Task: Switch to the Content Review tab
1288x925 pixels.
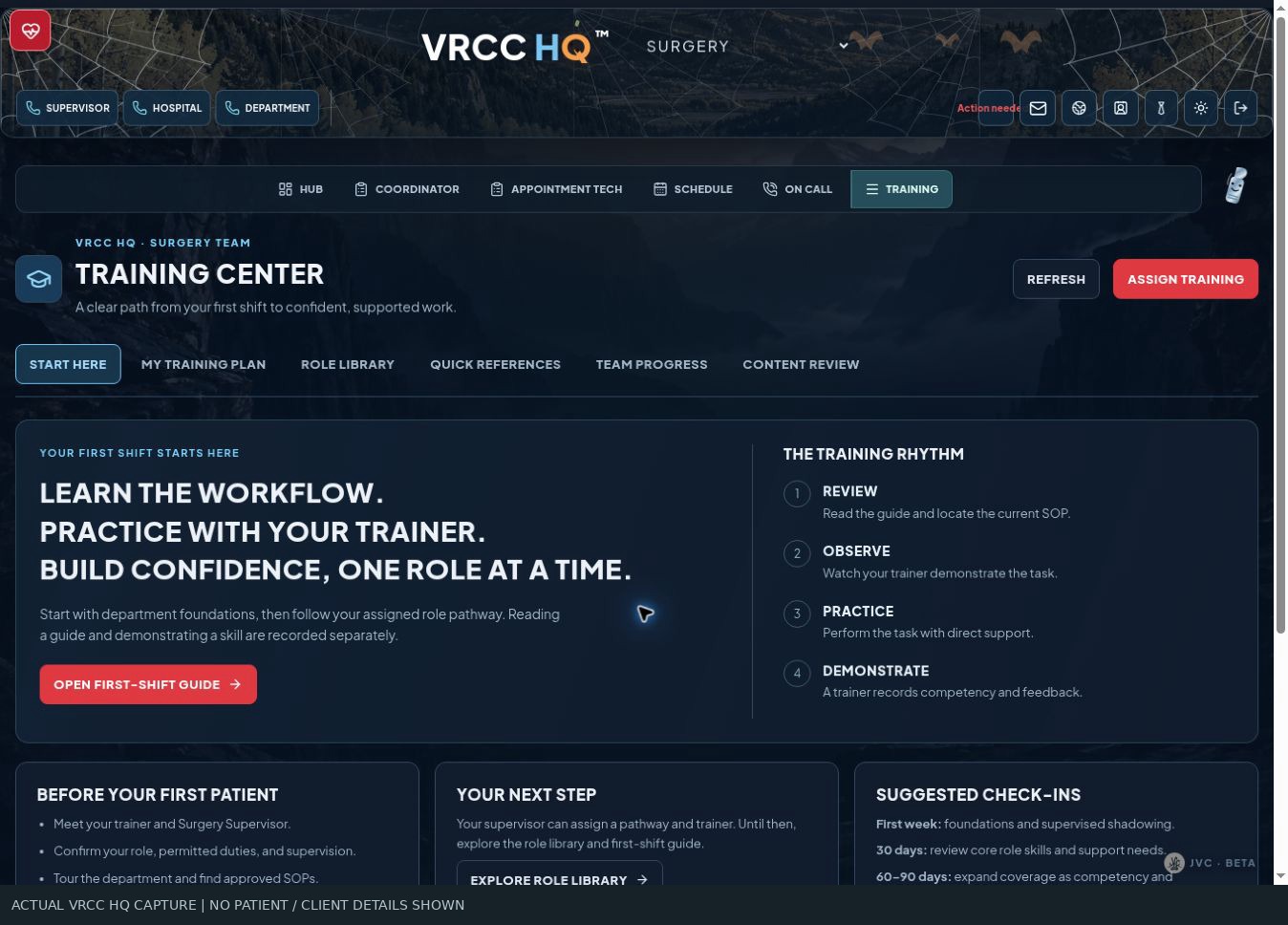Action: (801, 364)
